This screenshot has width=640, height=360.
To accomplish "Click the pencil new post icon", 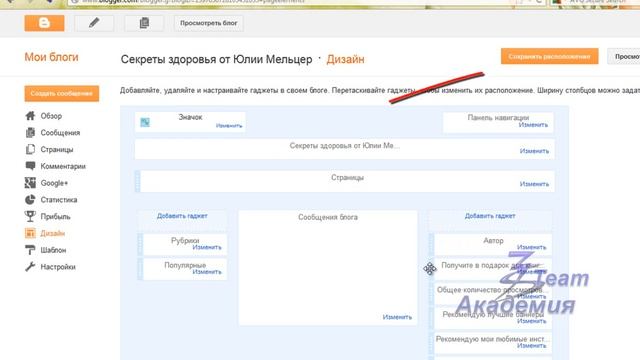I will [94, 23].
